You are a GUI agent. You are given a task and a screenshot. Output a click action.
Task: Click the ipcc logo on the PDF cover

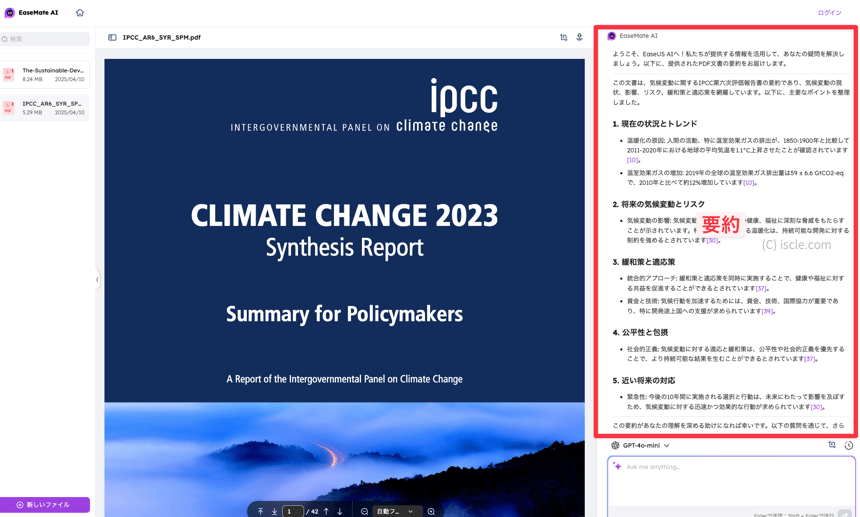463,96
